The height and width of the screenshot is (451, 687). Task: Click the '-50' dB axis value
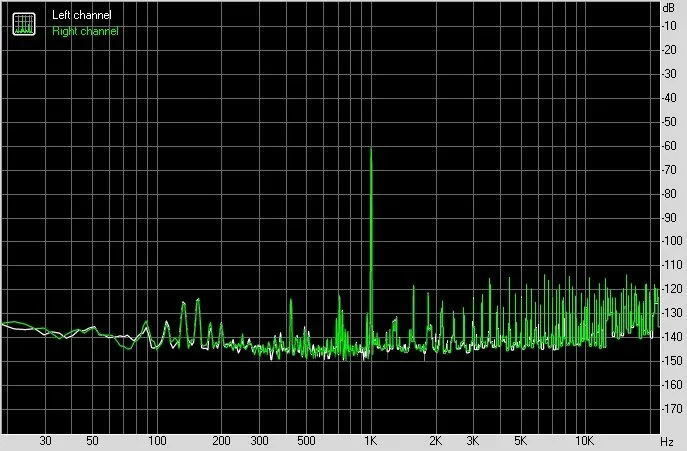[669, 122]
